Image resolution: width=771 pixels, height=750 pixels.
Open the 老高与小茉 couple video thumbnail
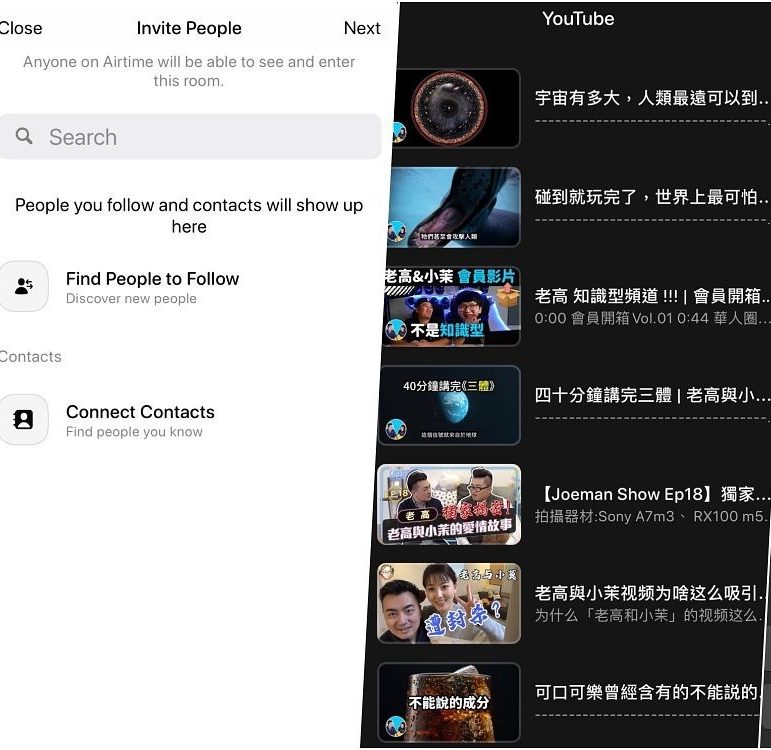point(450,603)
